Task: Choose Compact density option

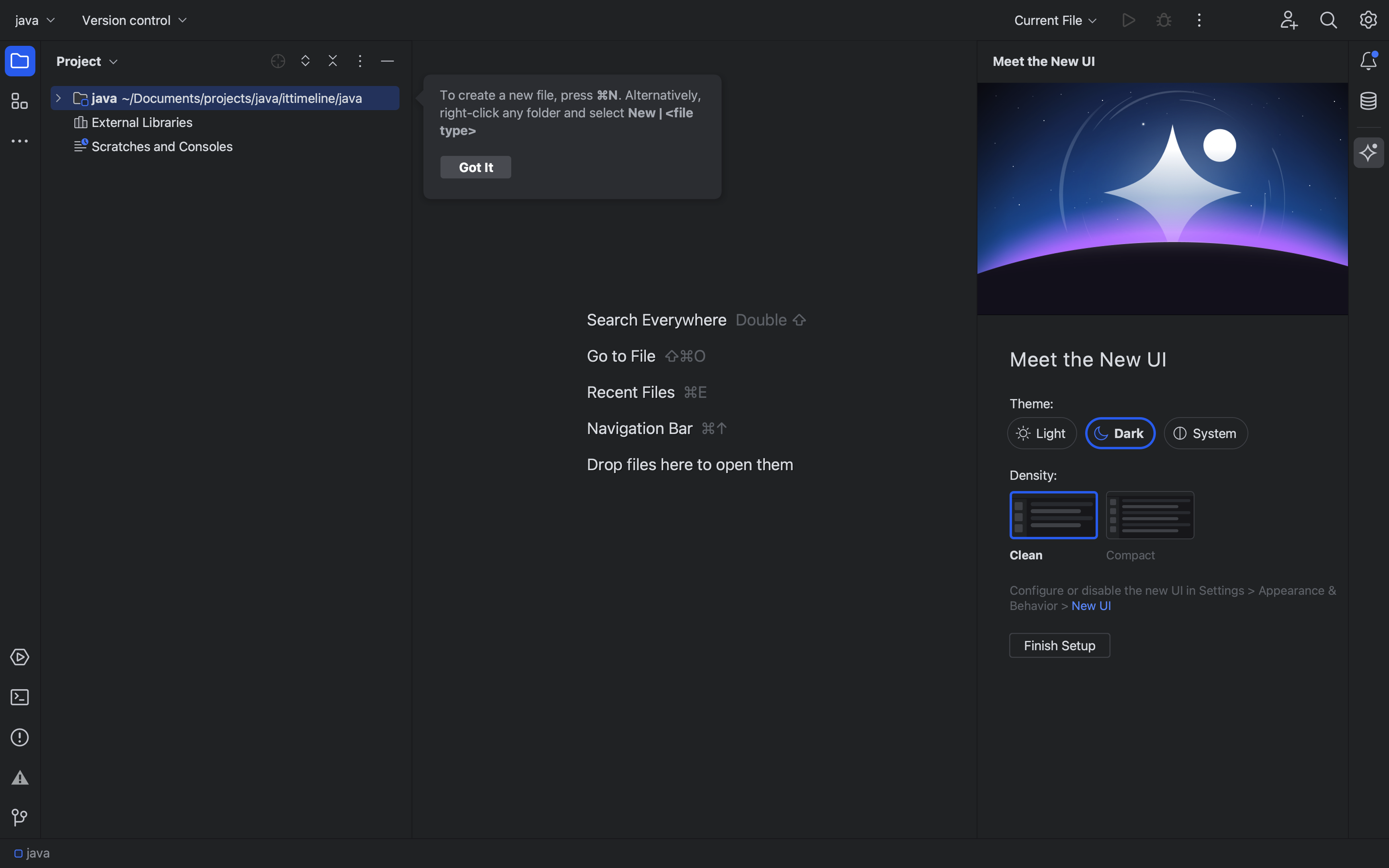Action: [x=1149, y=515]
